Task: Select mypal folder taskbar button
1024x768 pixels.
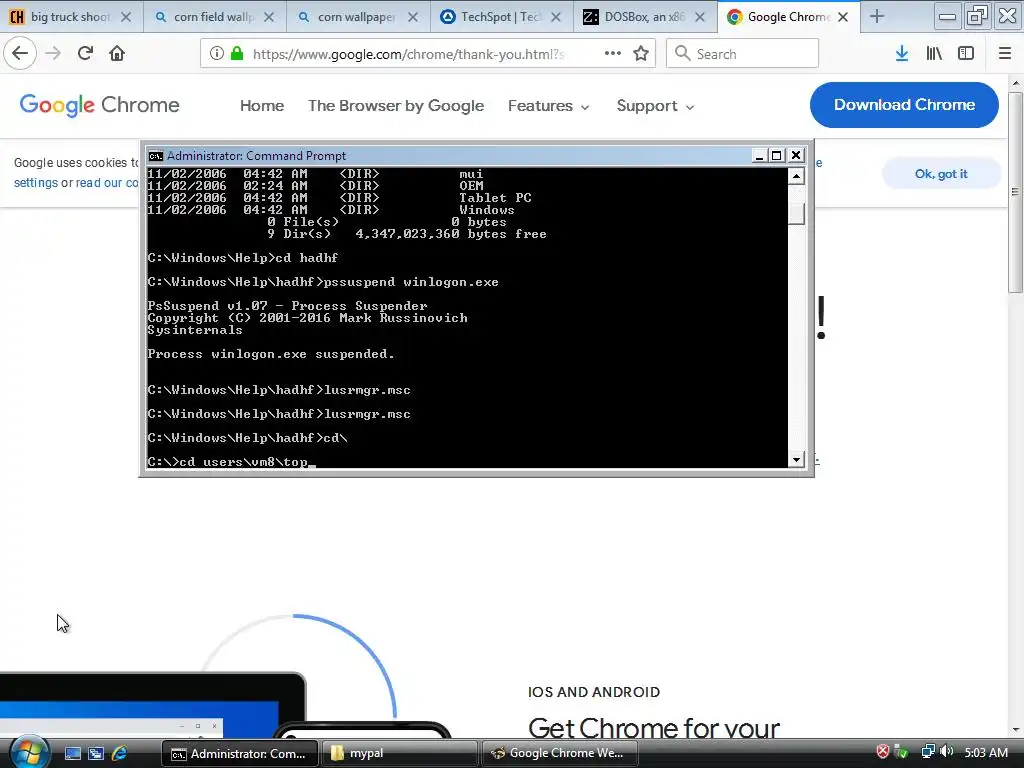Action: pyautogui.click(x=398, y=753)
